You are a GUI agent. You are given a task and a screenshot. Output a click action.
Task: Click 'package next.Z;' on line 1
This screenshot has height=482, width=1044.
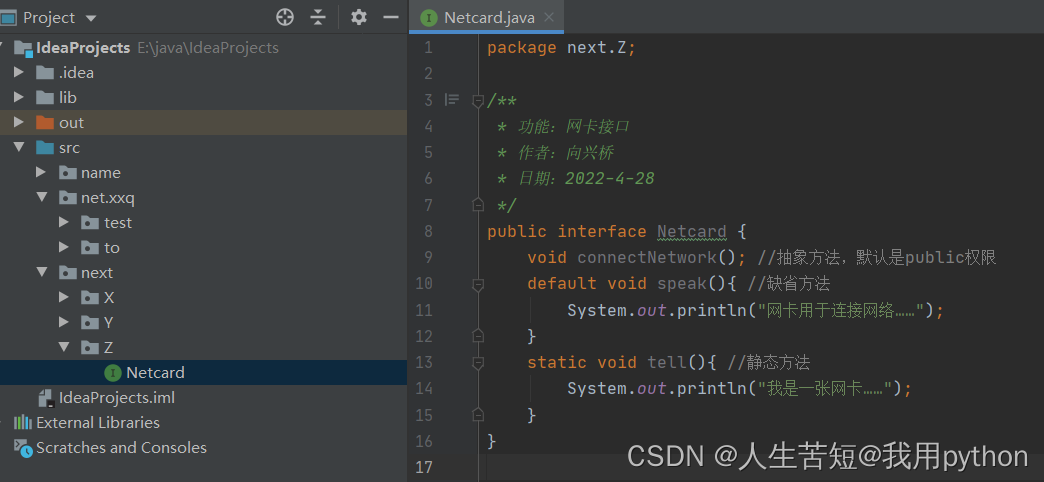tap(561, 48)
